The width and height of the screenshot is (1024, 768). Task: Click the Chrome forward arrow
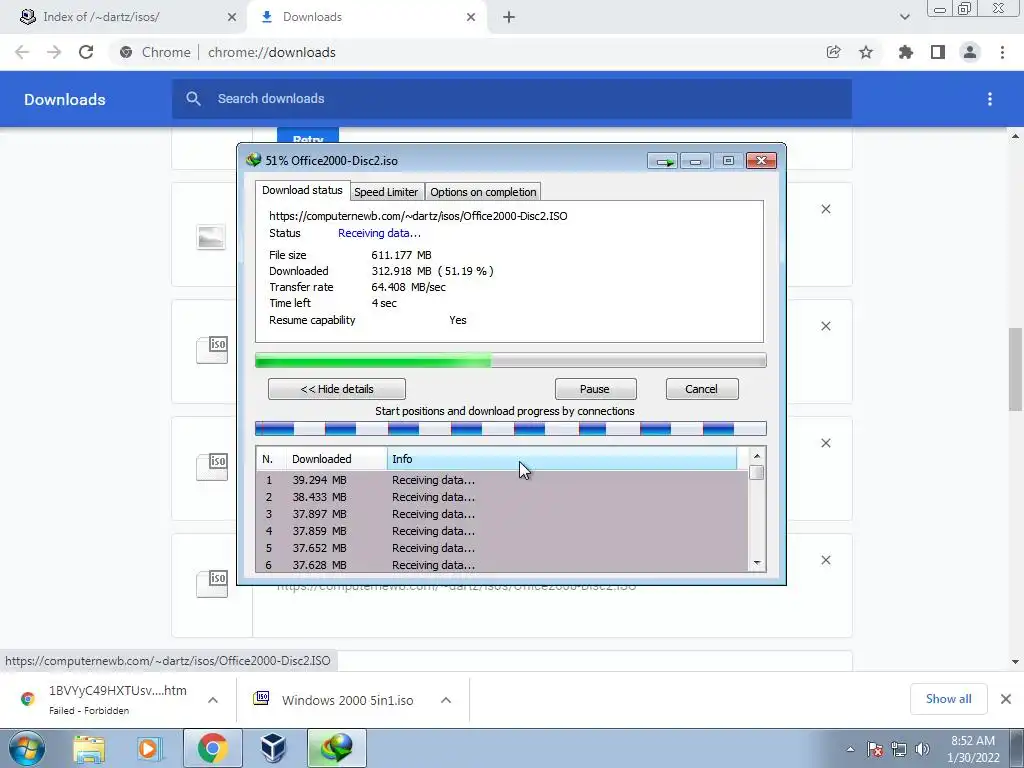[x=54, y=52]
